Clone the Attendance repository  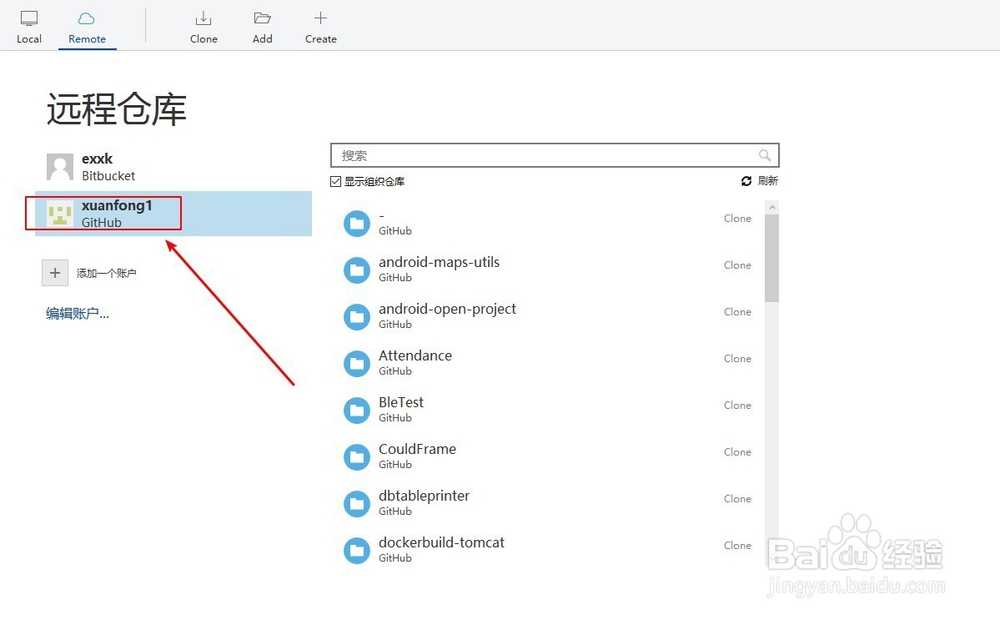click(x=737, y=358)
